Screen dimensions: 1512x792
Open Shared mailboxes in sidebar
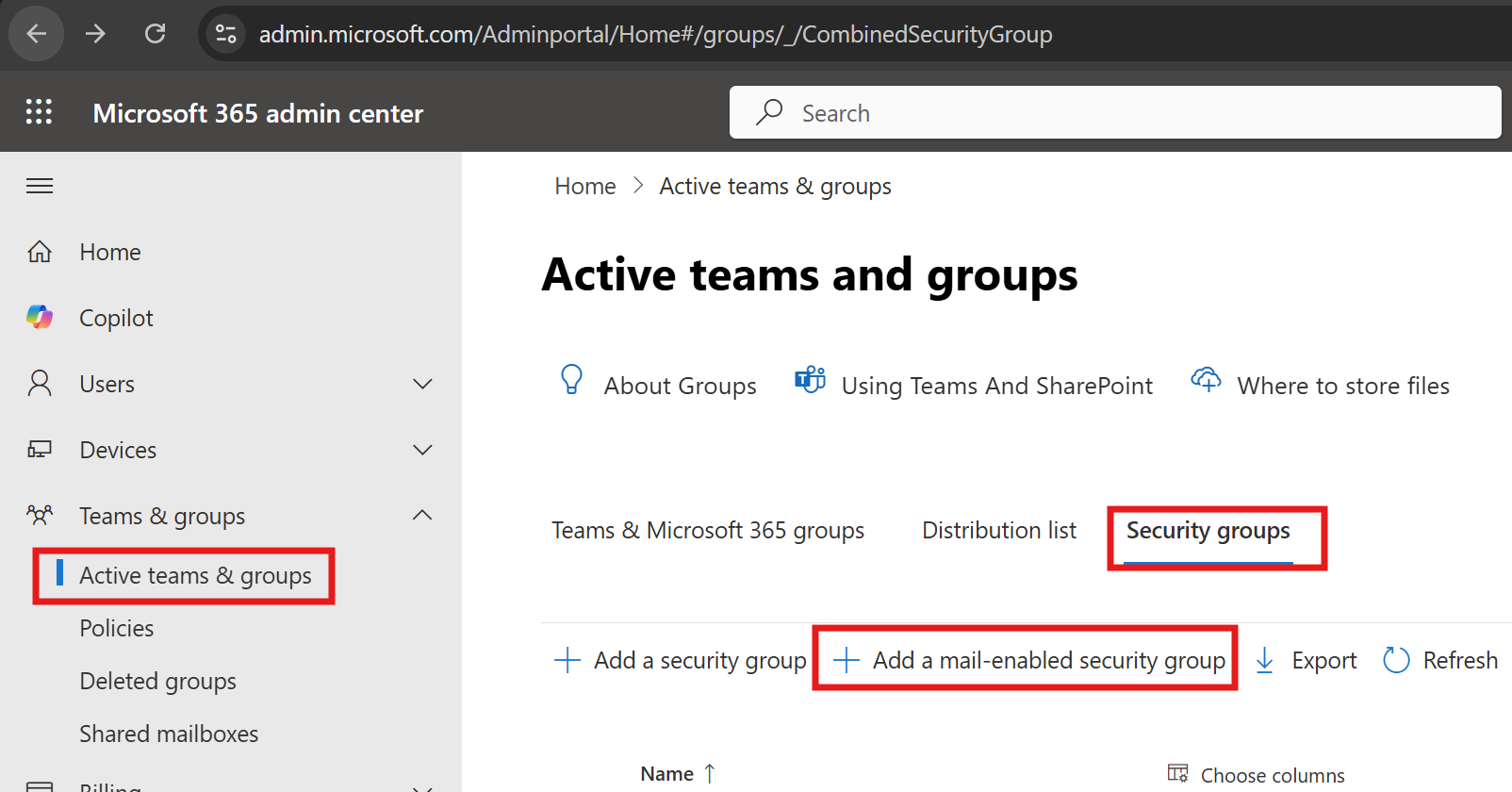pos(169,734)
